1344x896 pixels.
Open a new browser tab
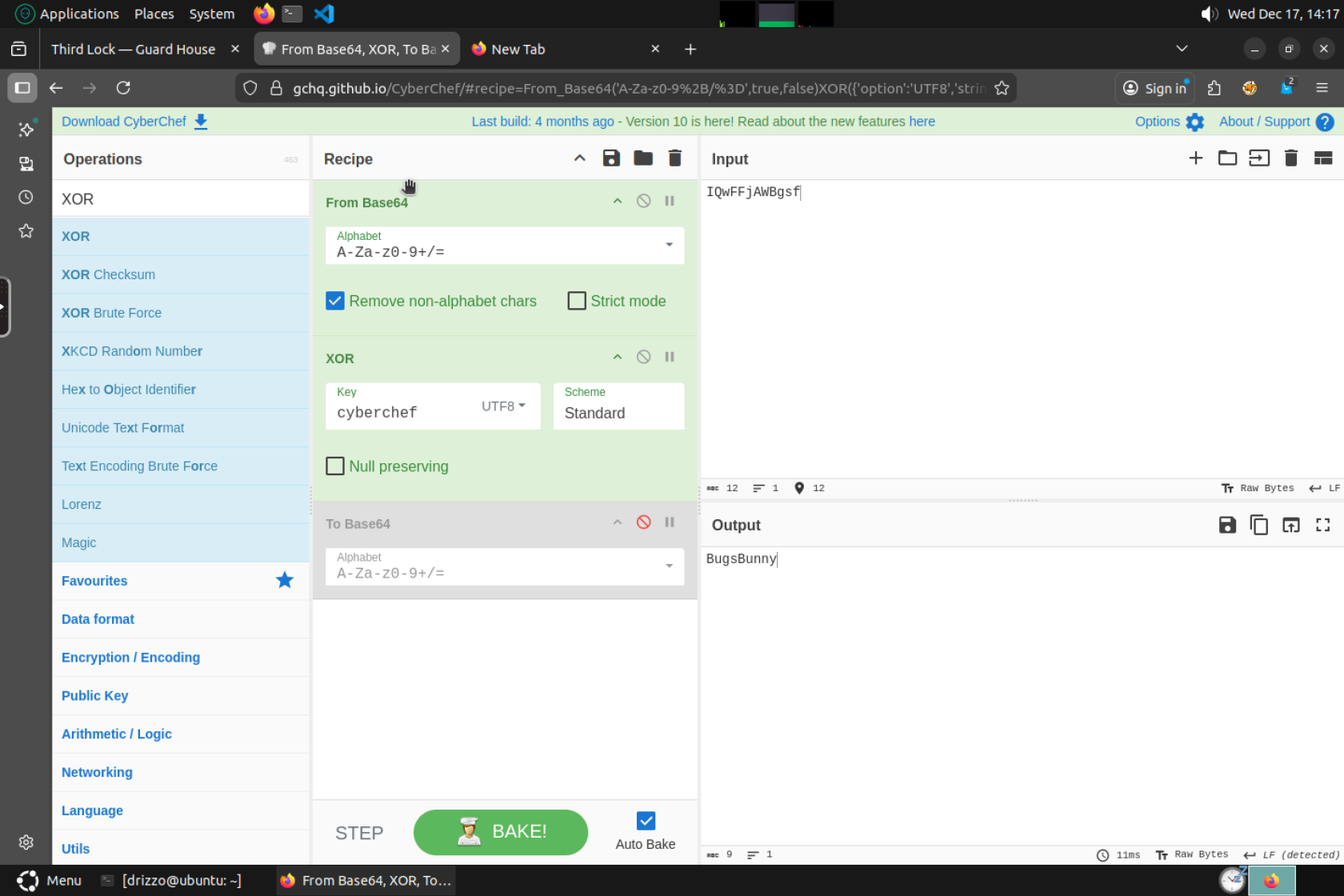tap(690, 49)
